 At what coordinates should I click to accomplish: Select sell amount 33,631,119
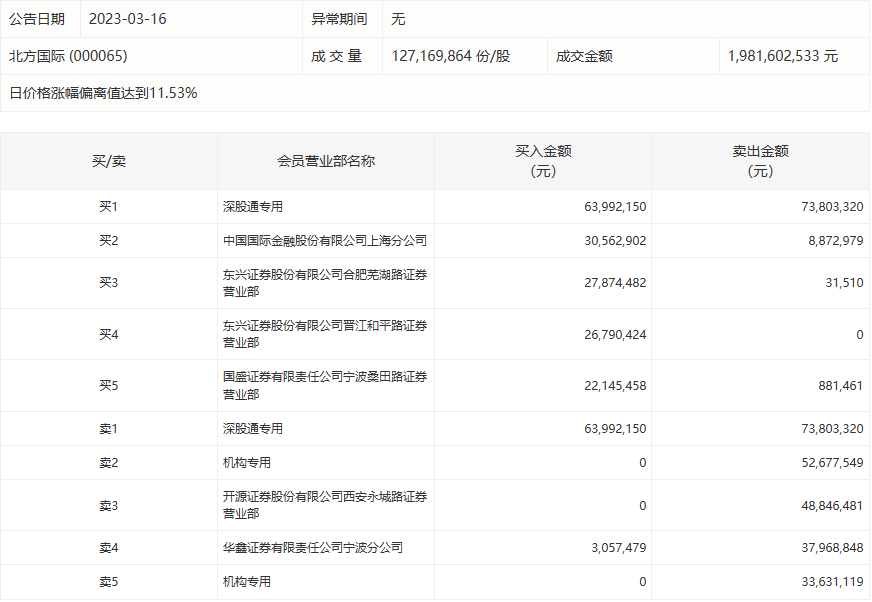coord(832,582)
